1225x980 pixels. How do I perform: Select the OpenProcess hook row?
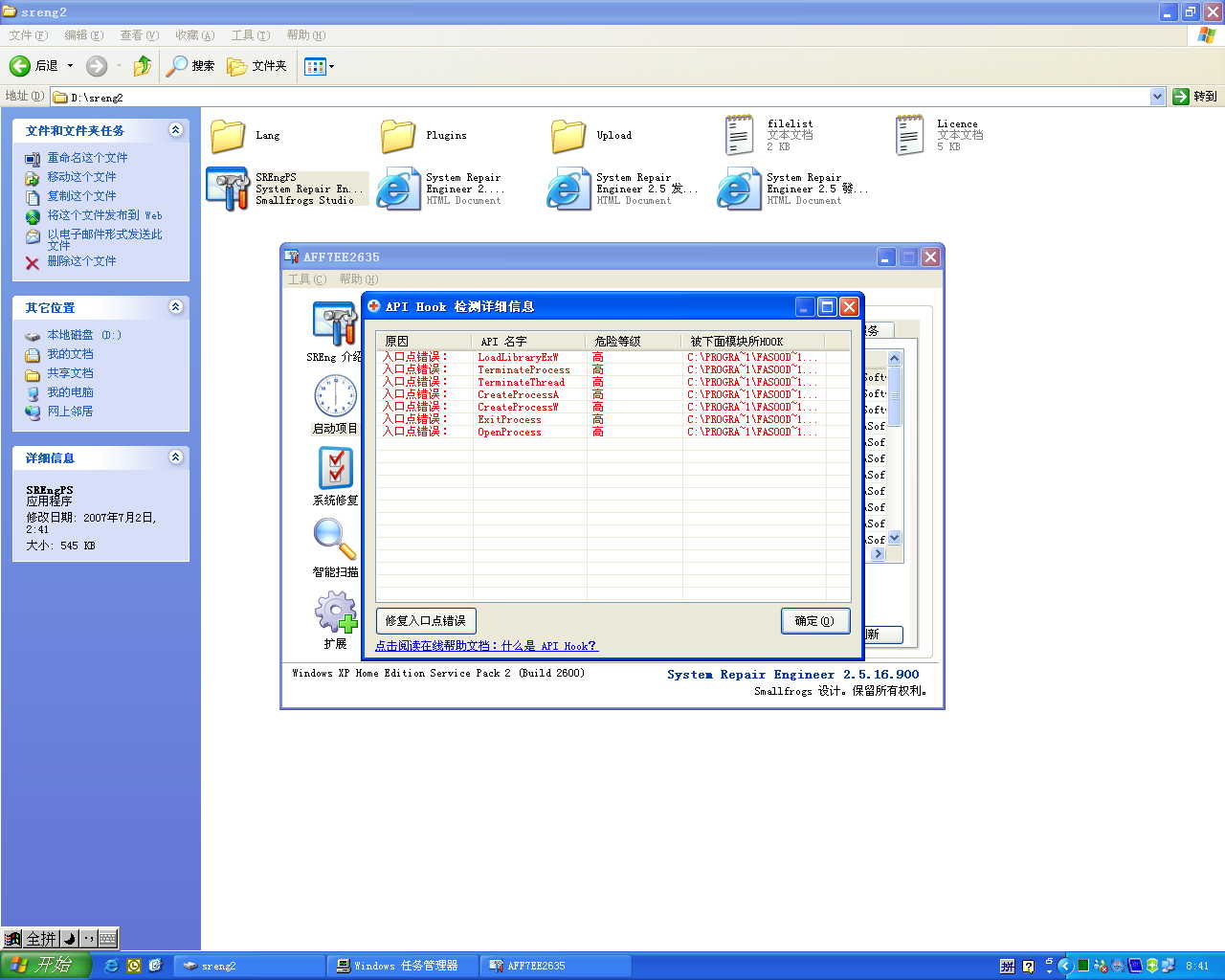(612, 432)
